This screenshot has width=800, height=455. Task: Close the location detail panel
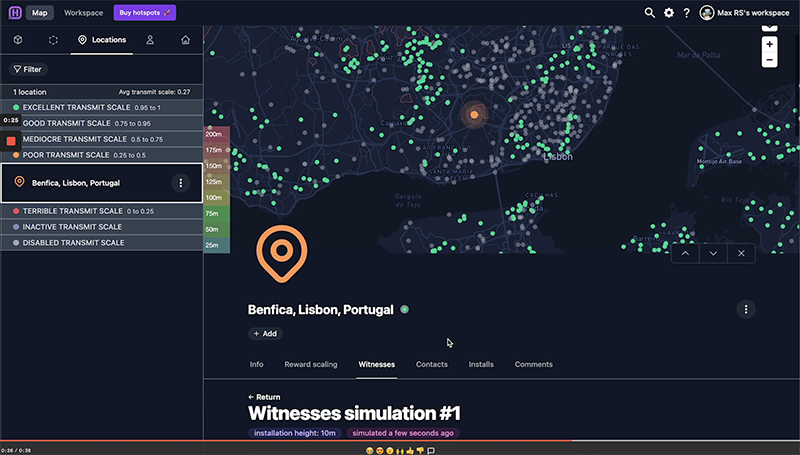tap(741, 254)
